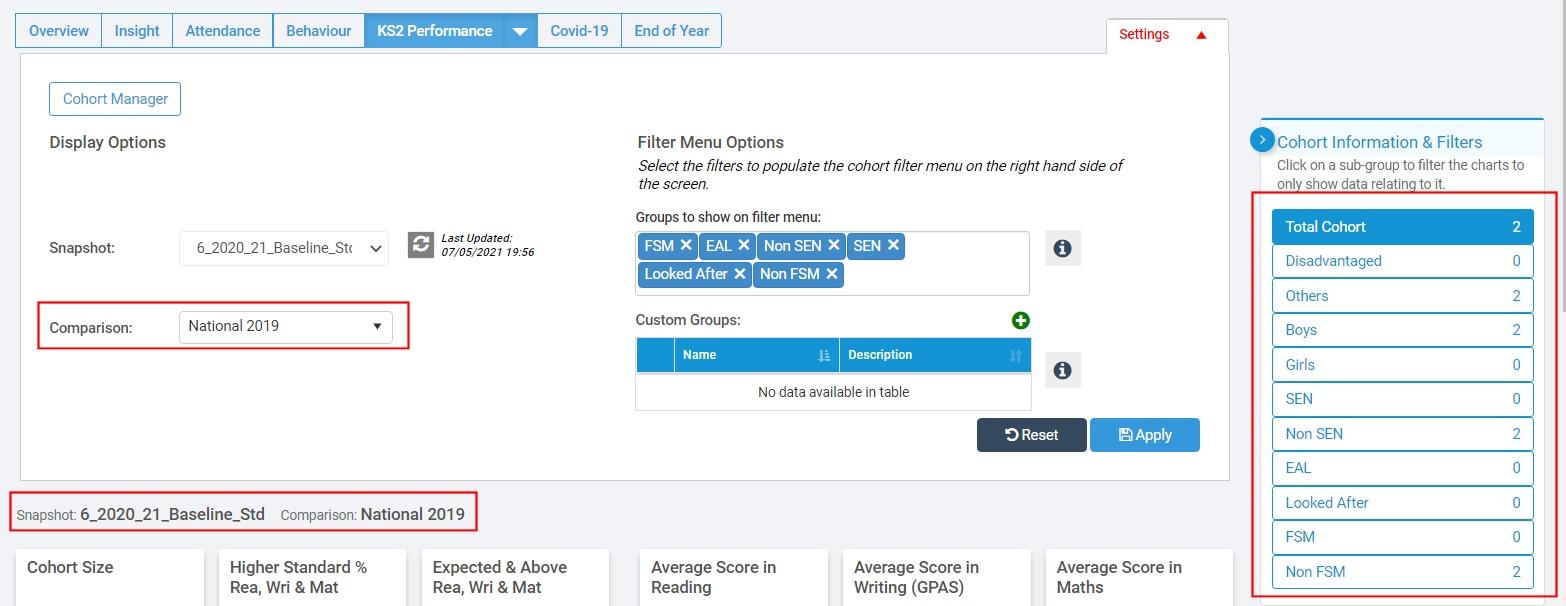
Task: Remove the FSM tag from the filter groups
Action: click(x=686, y=245)
